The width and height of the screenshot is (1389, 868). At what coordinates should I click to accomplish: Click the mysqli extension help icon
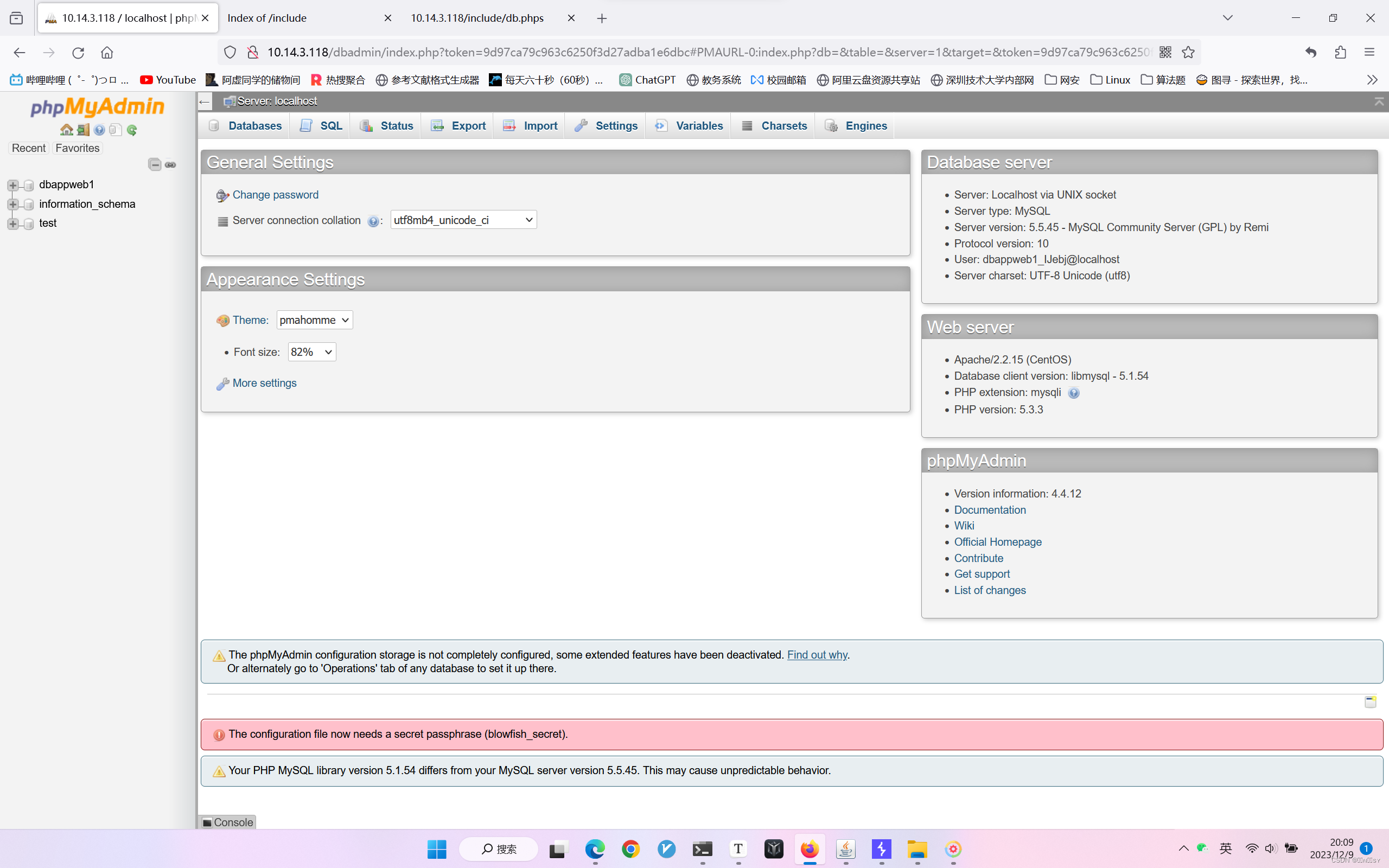(1074, 393)
